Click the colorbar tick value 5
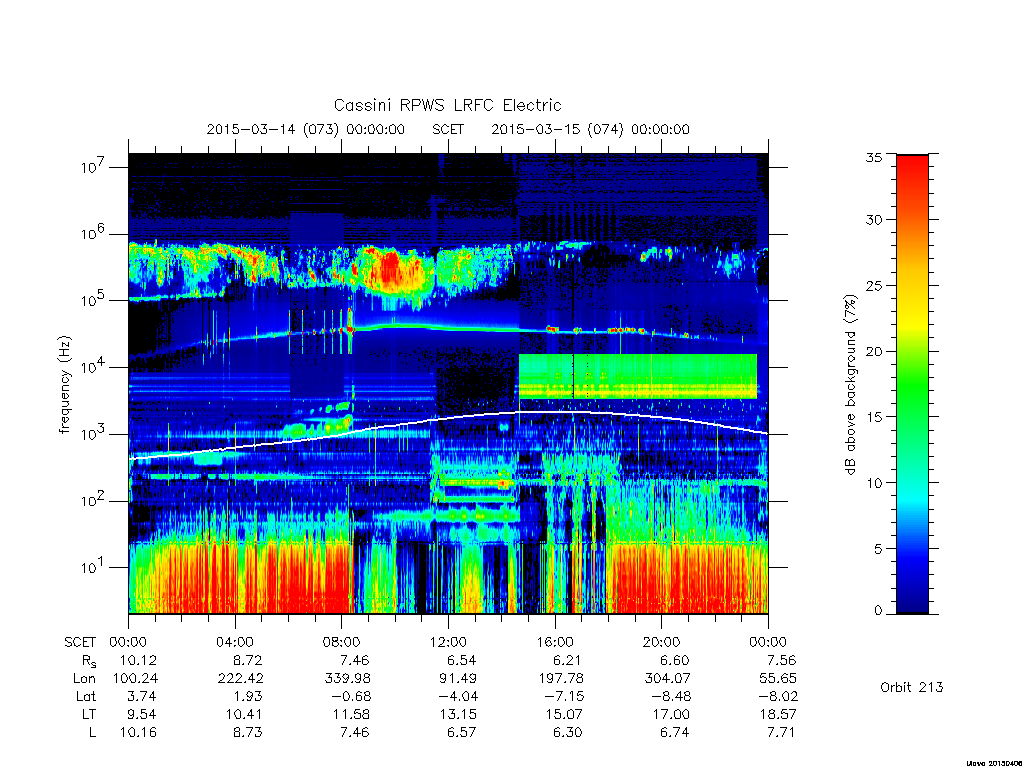1024x768 pixels. coord(878,549)
